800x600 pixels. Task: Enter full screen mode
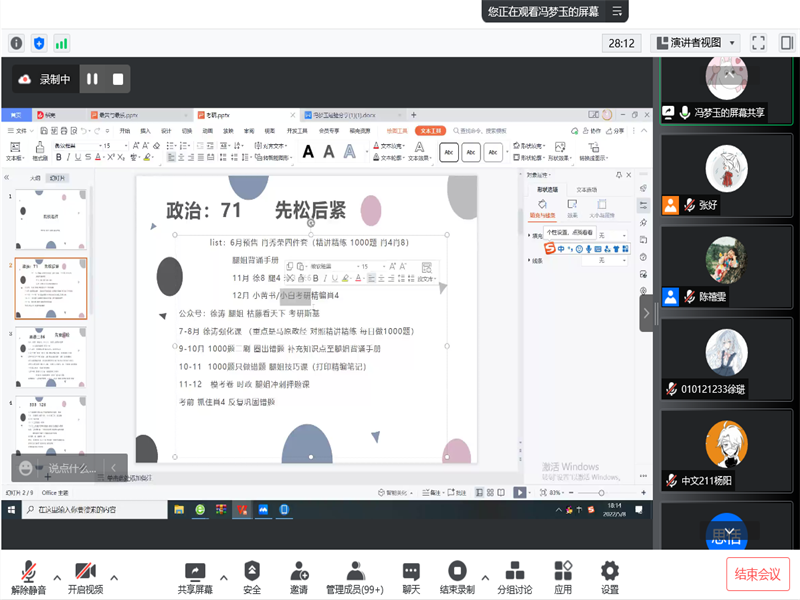pos(758,43)
